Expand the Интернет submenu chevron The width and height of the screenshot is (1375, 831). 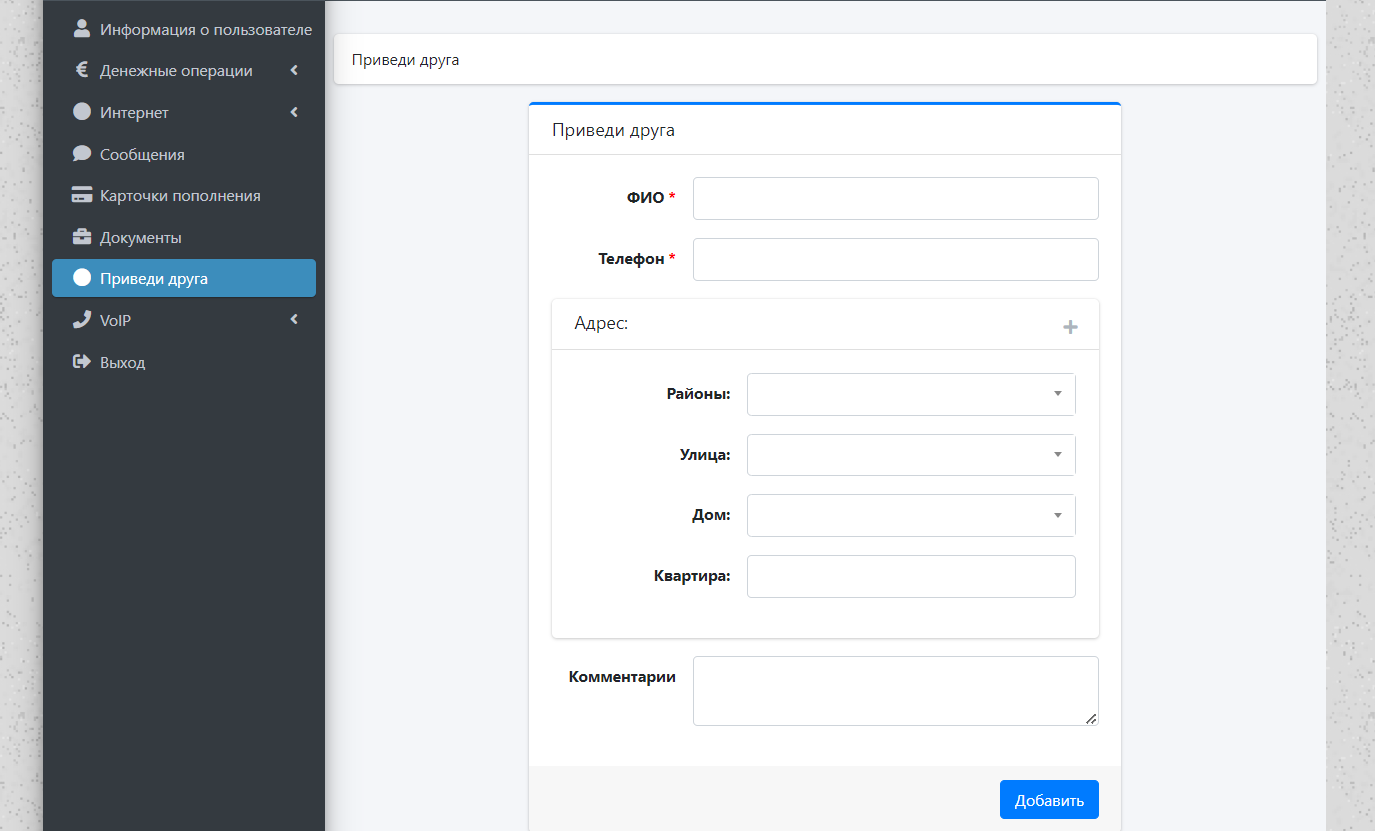click(294, 113)
